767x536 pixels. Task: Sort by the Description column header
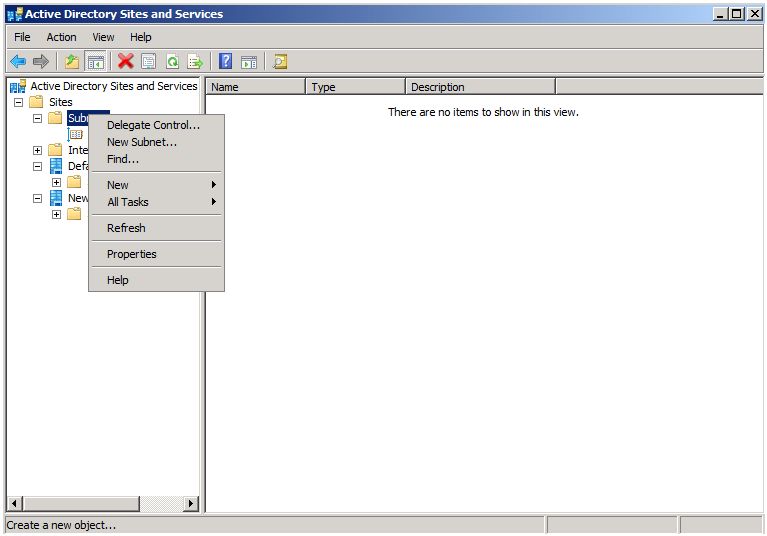pyautogui.click(x=480, y=87)
